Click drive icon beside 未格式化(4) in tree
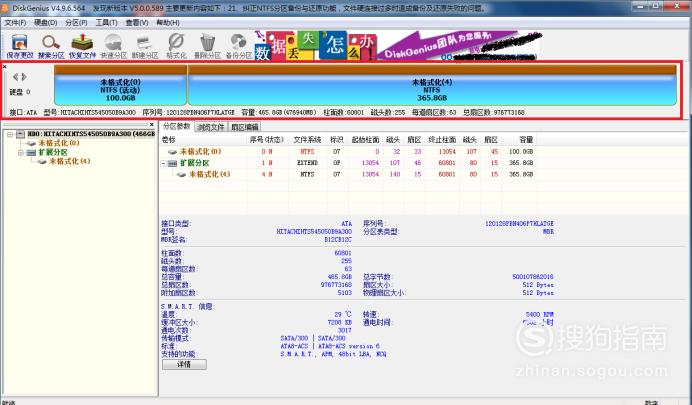Viewport: 692px width, 405px height. pos(42,162)
